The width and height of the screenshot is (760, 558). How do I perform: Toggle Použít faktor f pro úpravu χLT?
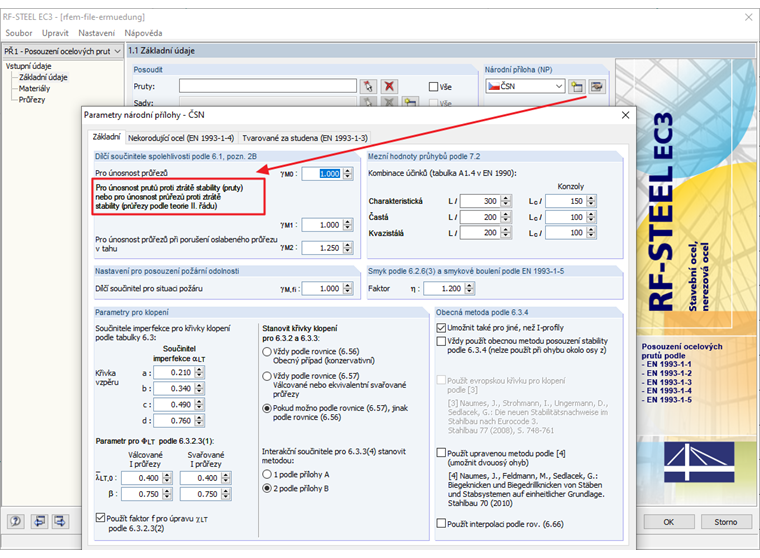[100, 518]
